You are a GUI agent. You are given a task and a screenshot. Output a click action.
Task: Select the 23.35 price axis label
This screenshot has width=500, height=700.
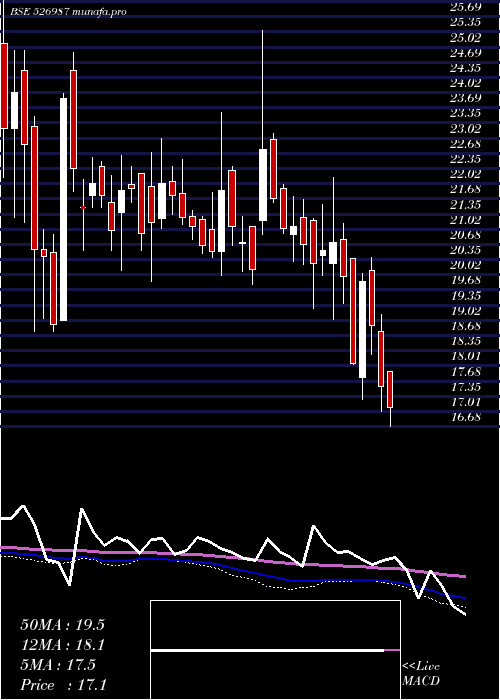465,113
